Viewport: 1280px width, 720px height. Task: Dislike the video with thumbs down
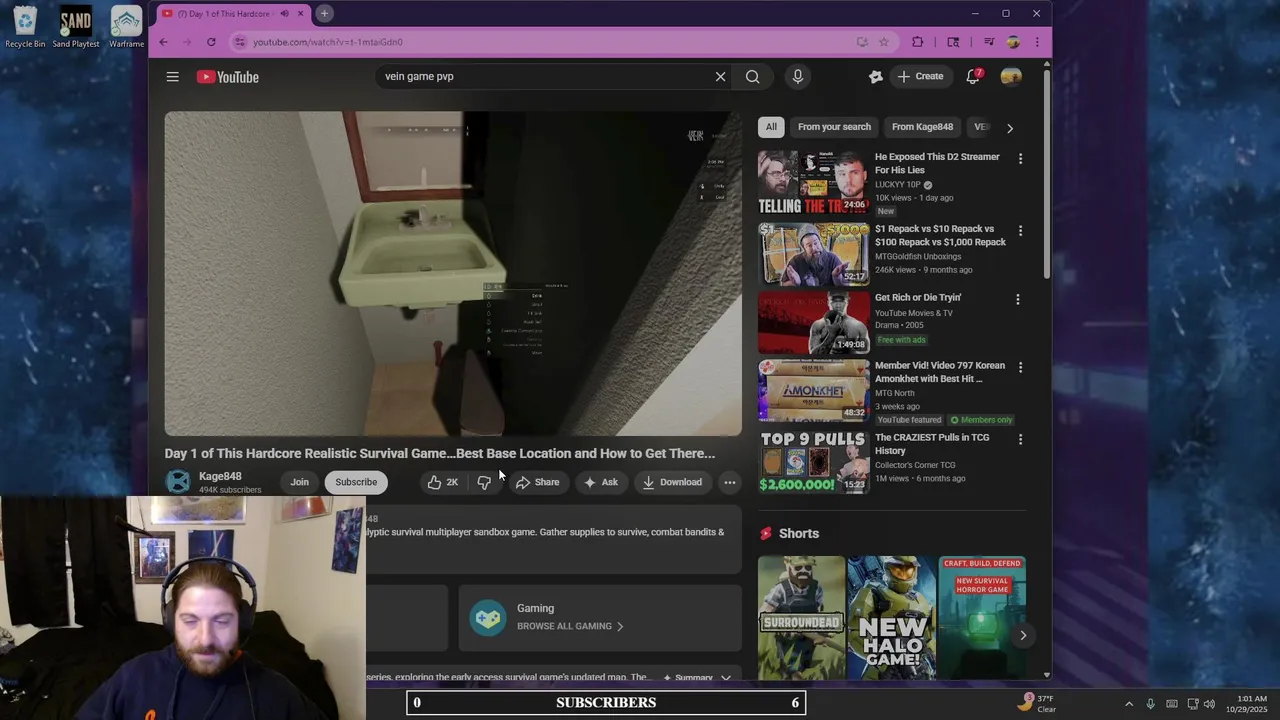pos(484,482)
